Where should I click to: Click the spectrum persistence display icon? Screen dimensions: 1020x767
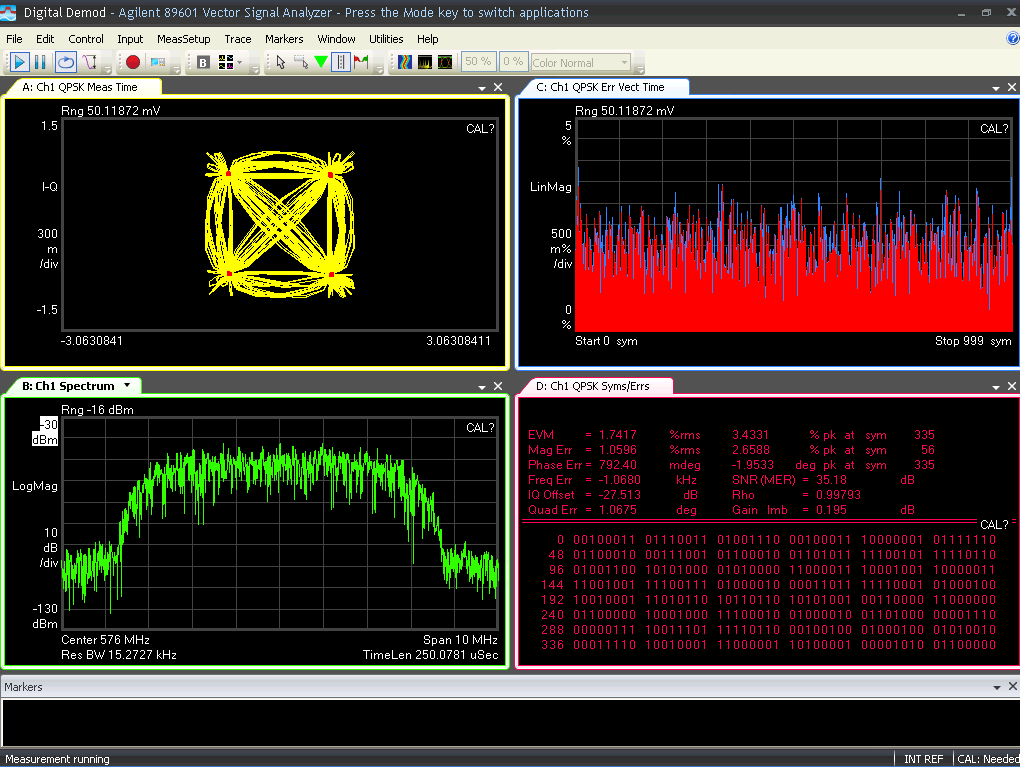click(425, 62)
